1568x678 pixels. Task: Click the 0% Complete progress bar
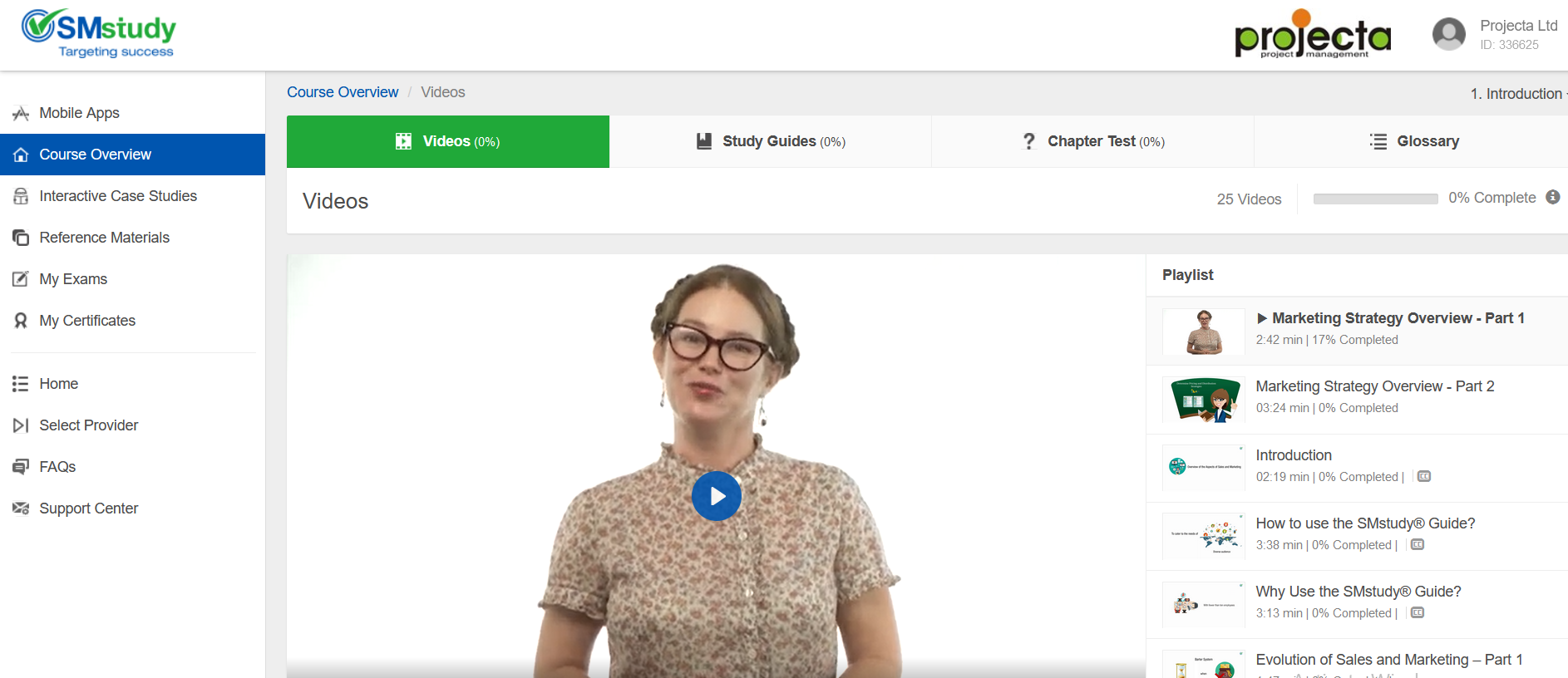(1375, 199)
